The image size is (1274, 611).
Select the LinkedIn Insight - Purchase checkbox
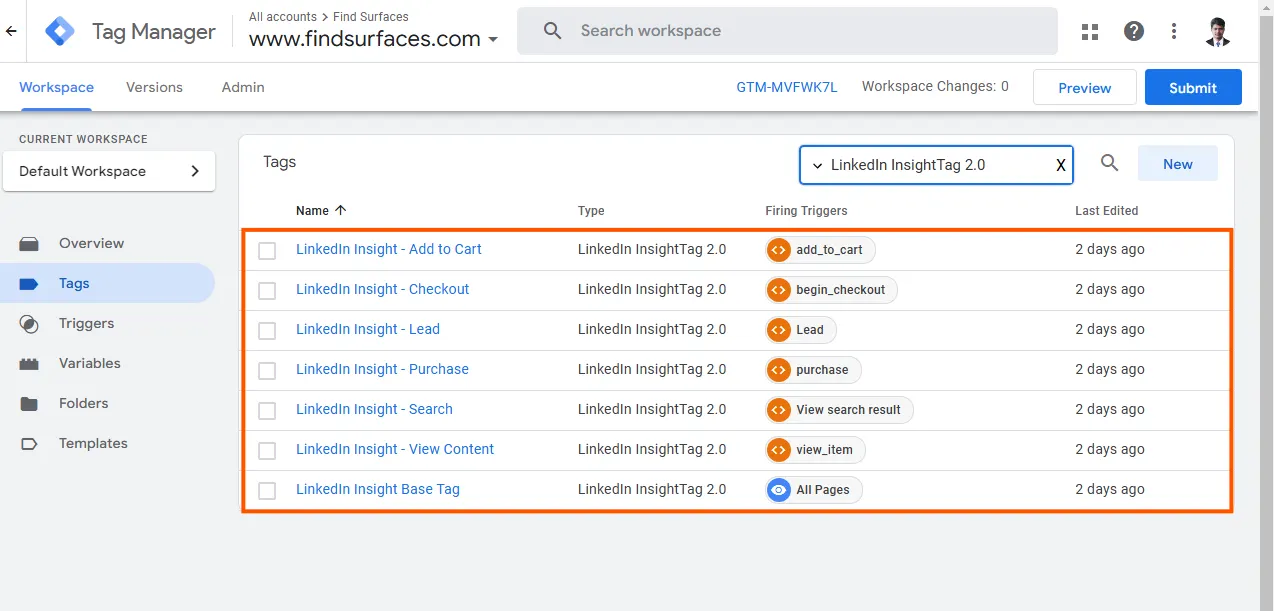[x=267, y=370]
